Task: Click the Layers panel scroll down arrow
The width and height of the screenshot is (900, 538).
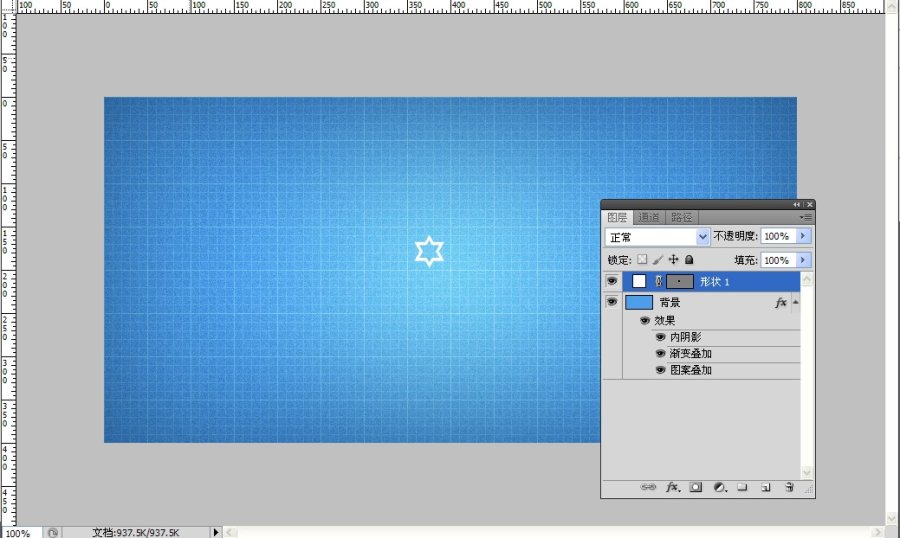Action: click(x=806, y=472)
